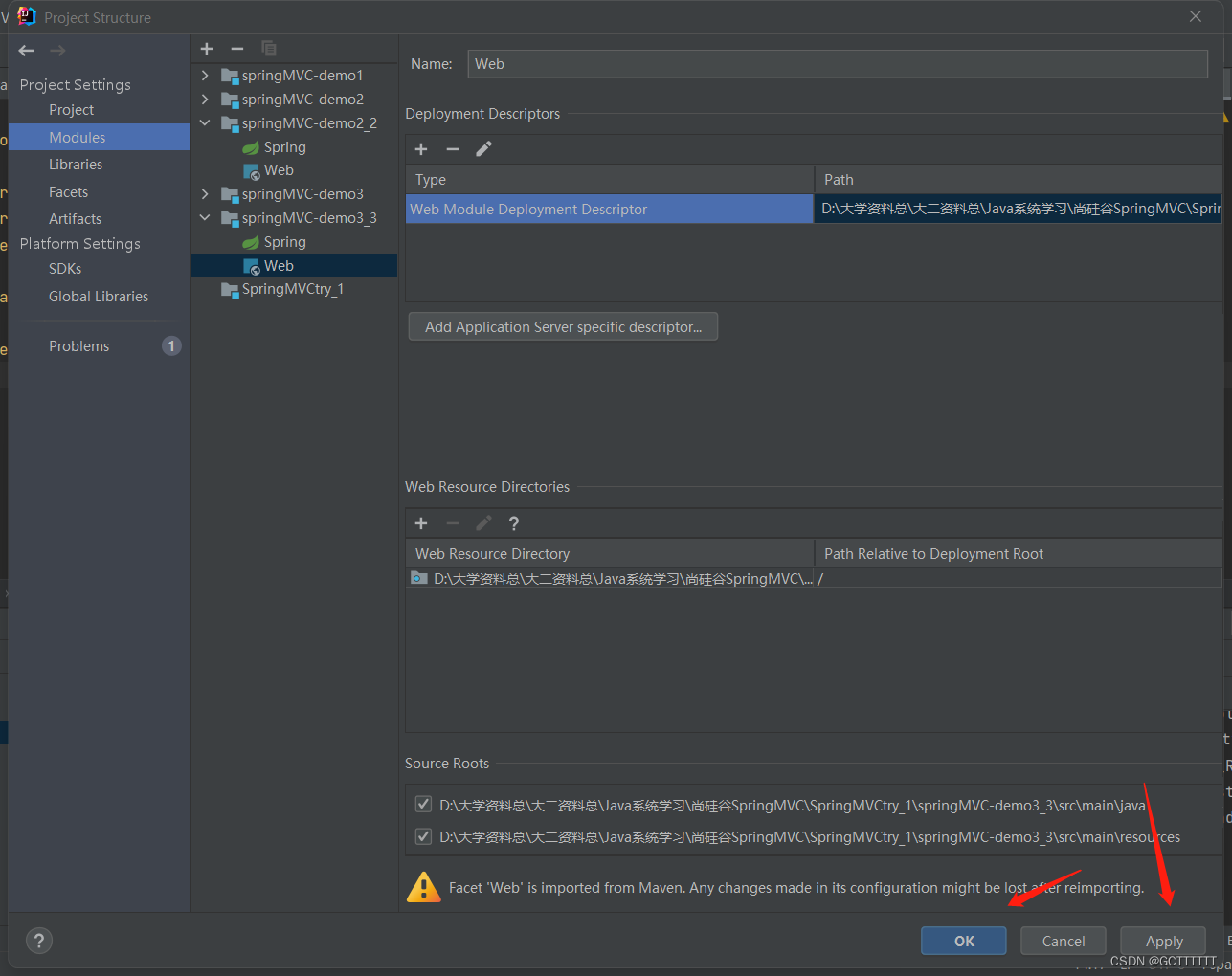1232x976 pixels.
Task: Click the Name field containing Web
Action: point(838,64)
